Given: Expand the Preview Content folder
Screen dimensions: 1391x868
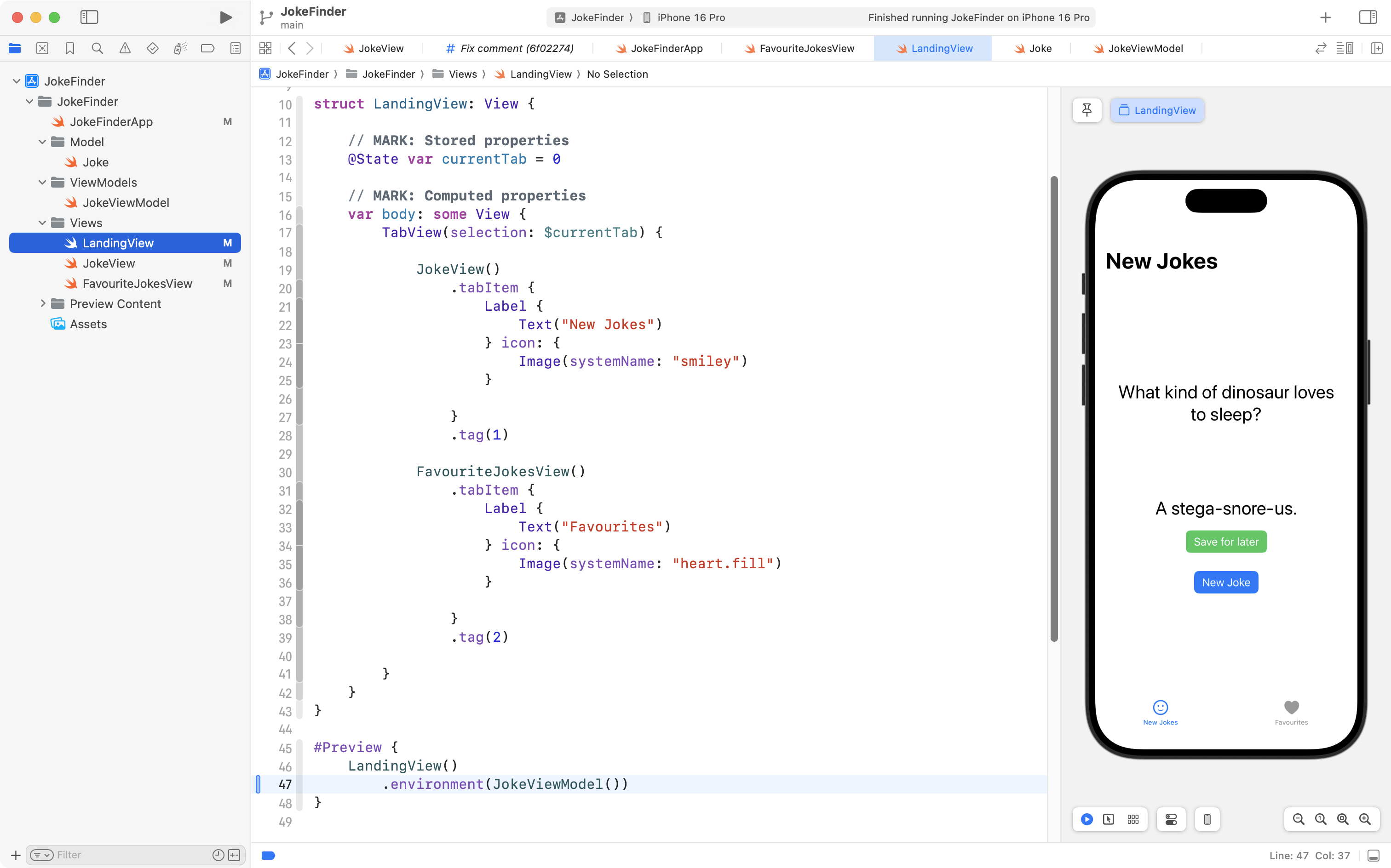Looking at the screenshot, I should (x=42, y=304).
